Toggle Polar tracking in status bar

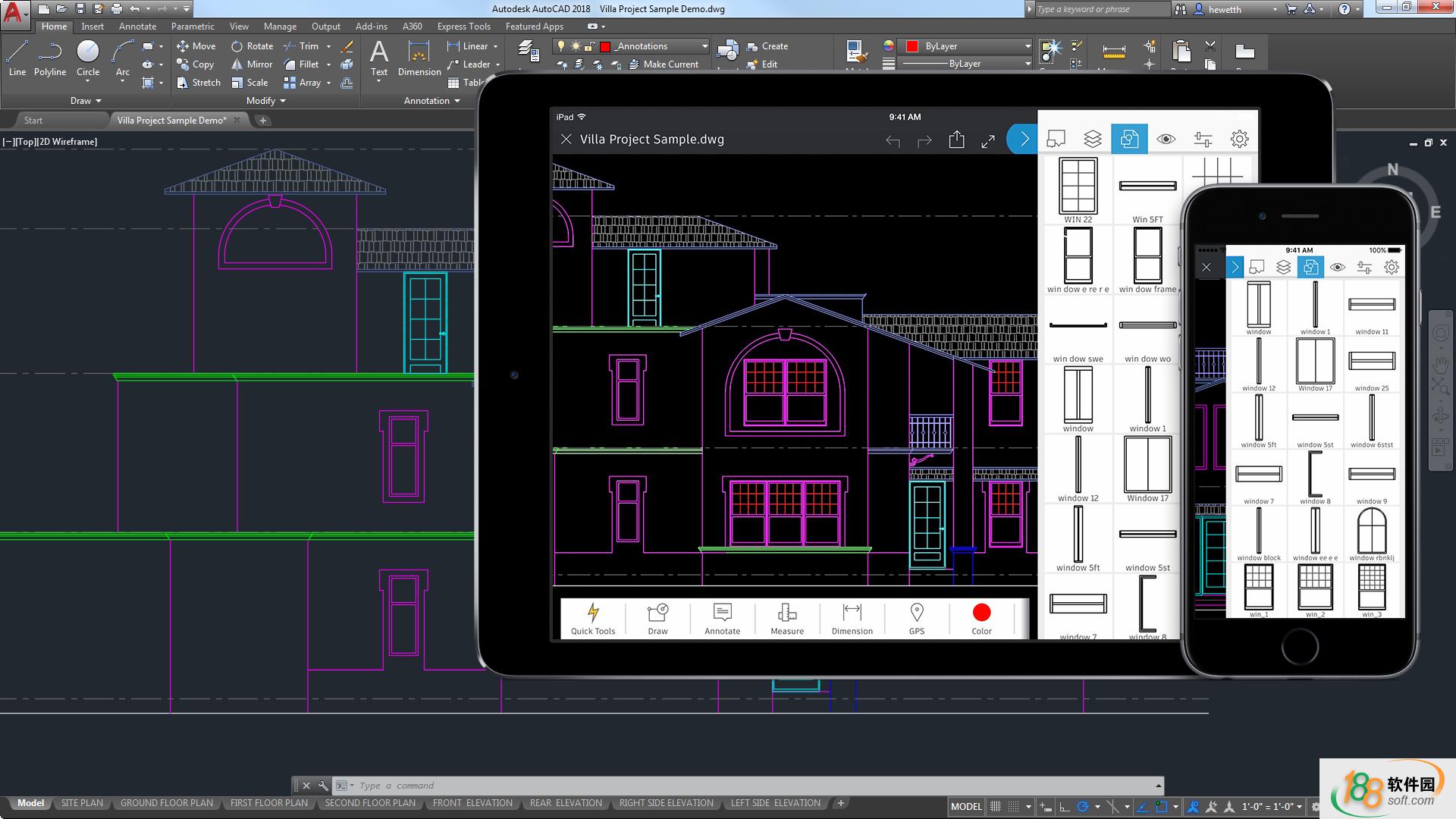(x=1083, y=806)
